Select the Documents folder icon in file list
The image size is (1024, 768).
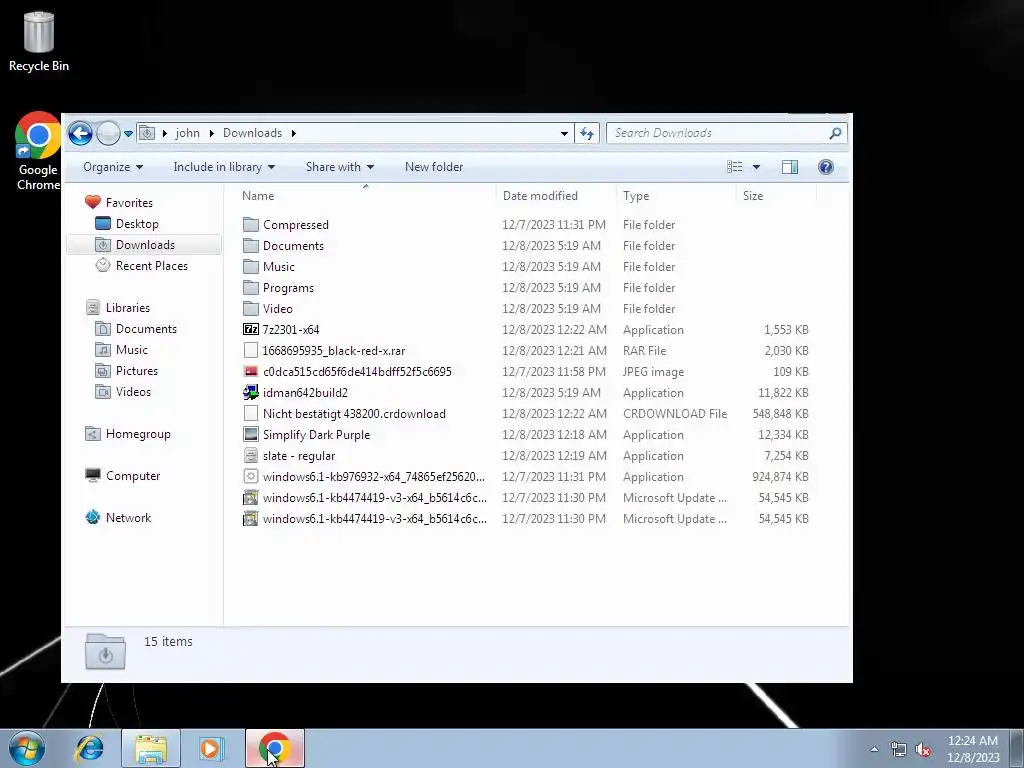[x=251, y=246]
